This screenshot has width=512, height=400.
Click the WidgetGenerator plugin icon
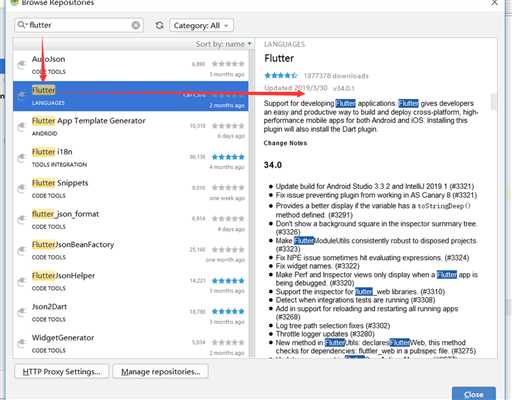[22, 343]
